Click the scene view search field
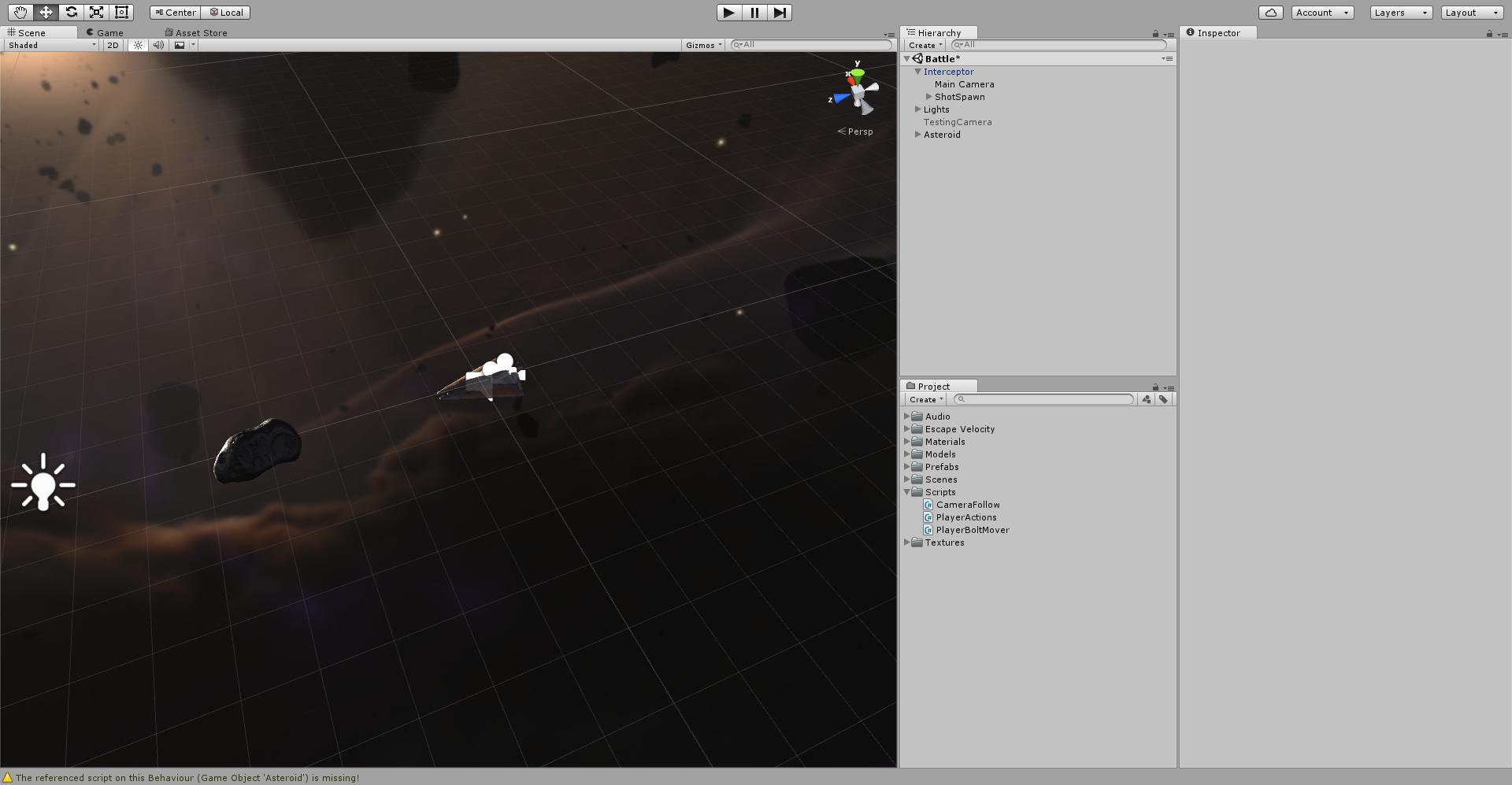1512x785 pixels. (x=810, y=45)
